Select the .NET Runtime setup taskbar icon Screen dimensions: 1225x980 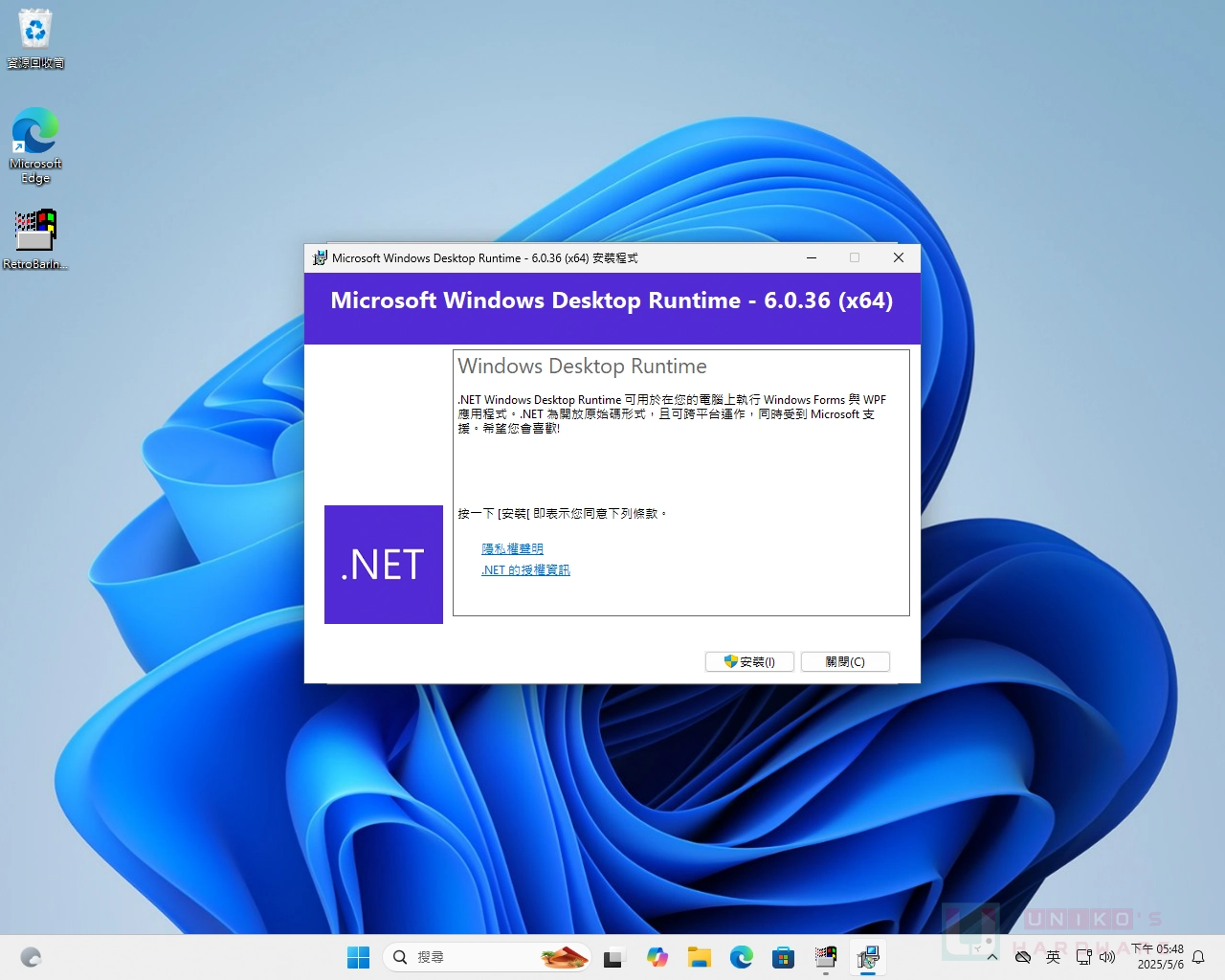tap(868, 957)
